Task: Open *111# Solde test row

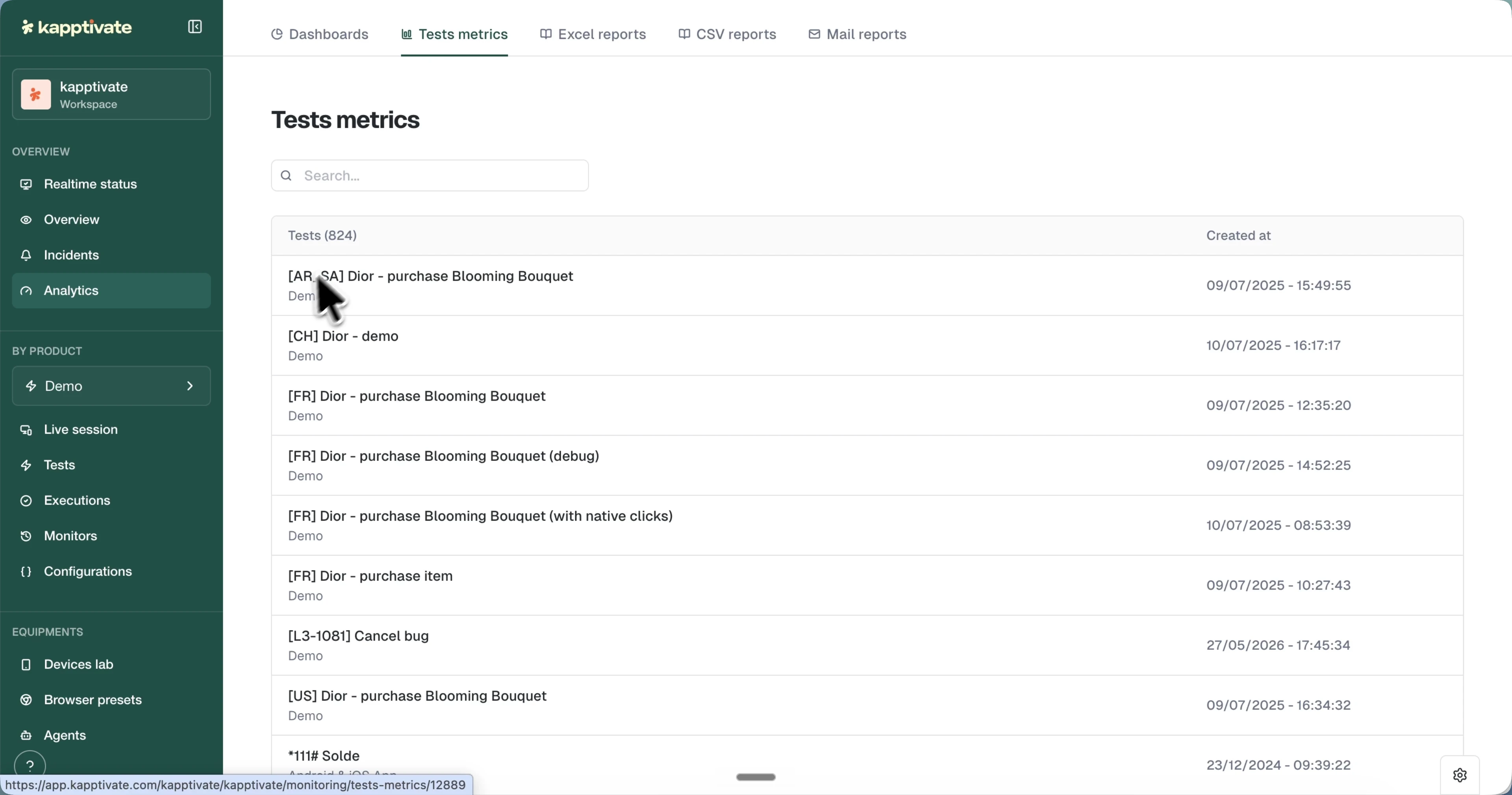Action: click(x=867, y=765)
